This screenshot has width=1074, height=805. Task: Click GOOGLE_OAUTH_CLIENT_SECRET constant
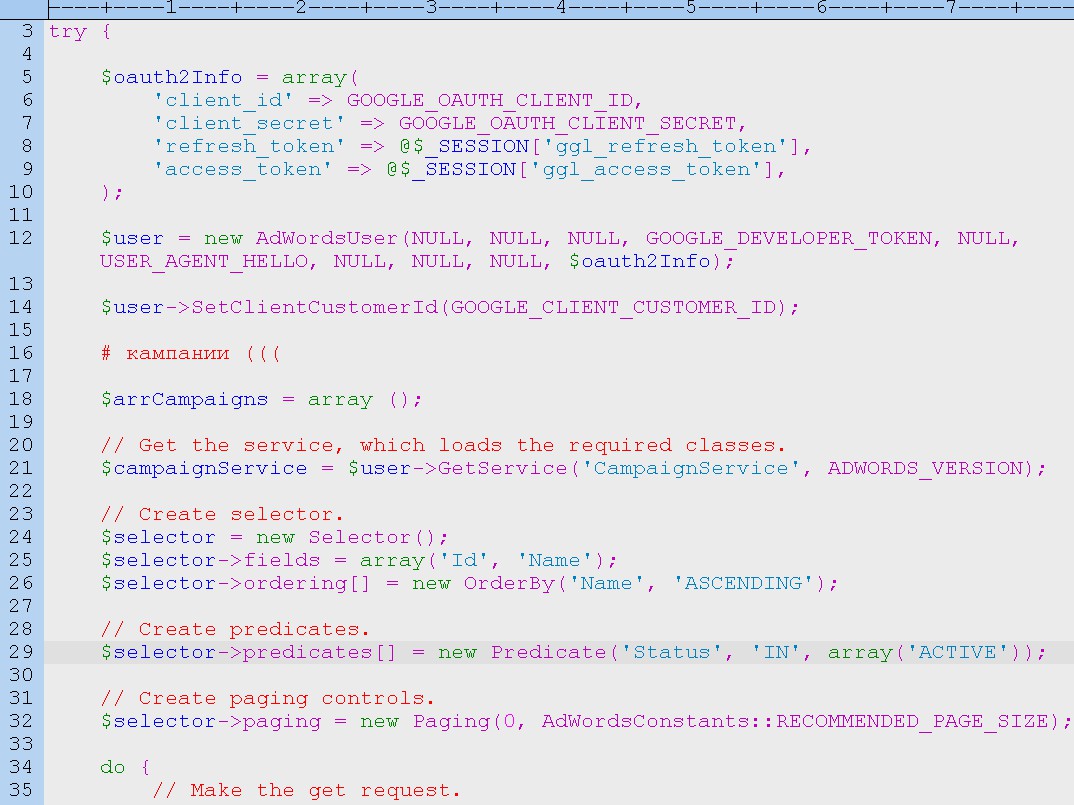click(568, 124)
